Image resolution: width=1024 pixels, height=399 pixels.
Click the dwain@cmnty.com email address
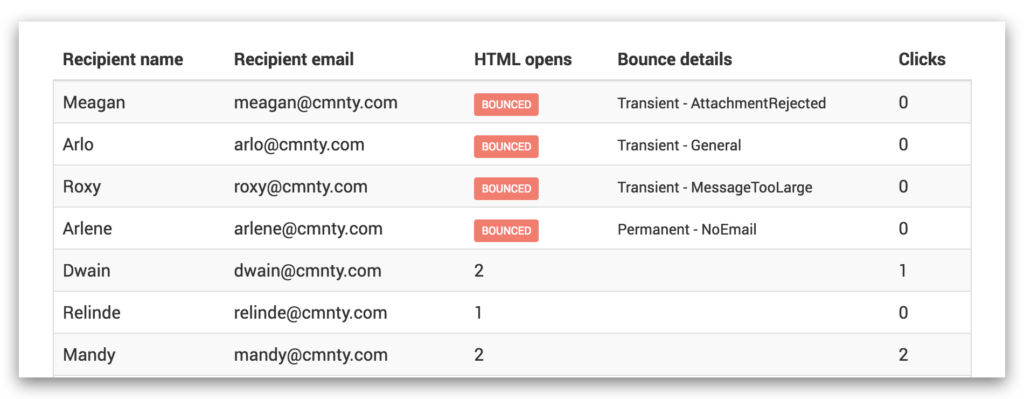pos(308,270)
